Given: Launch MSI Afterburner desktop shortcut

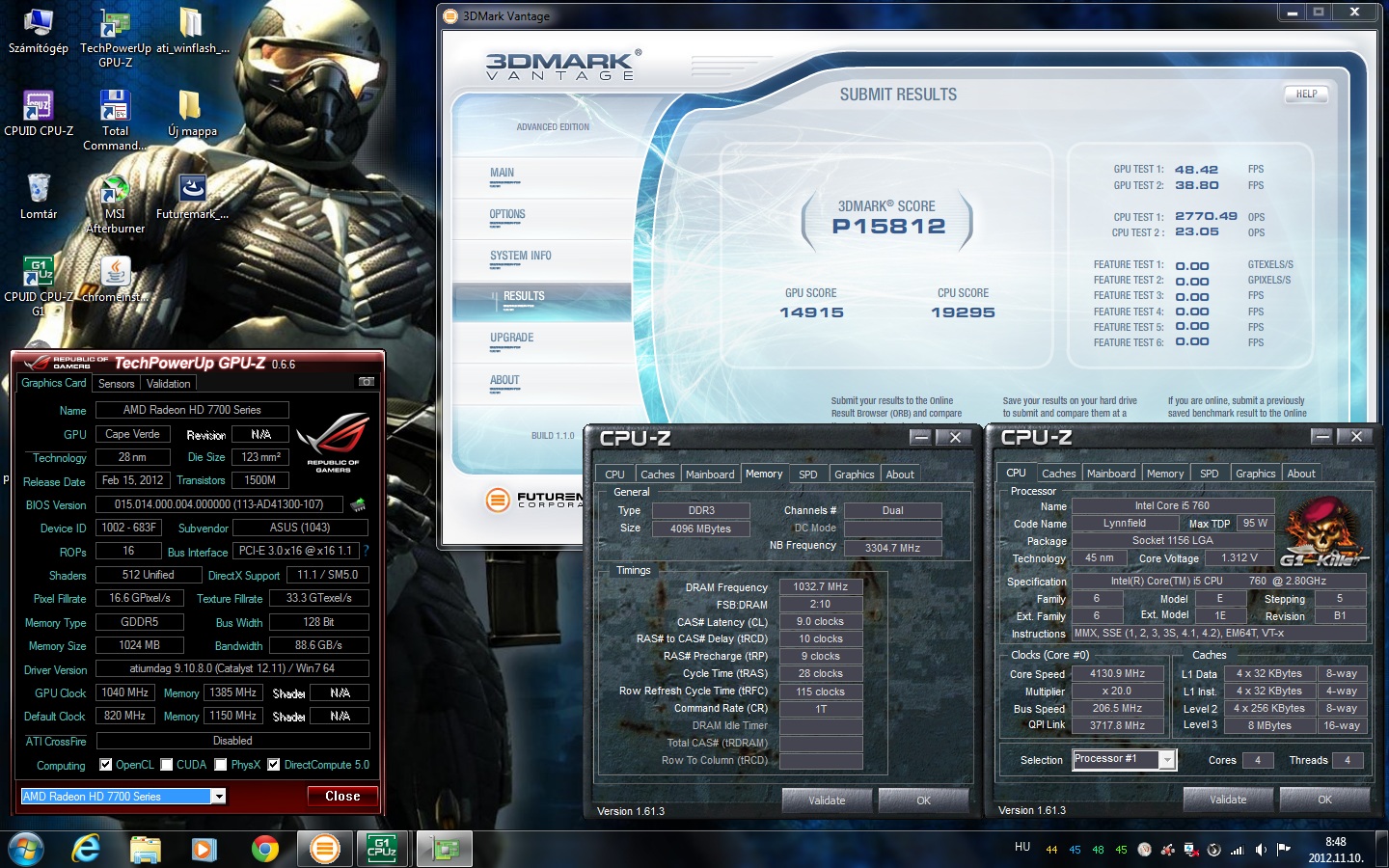Looking at the screenshot, I should 115,204.
